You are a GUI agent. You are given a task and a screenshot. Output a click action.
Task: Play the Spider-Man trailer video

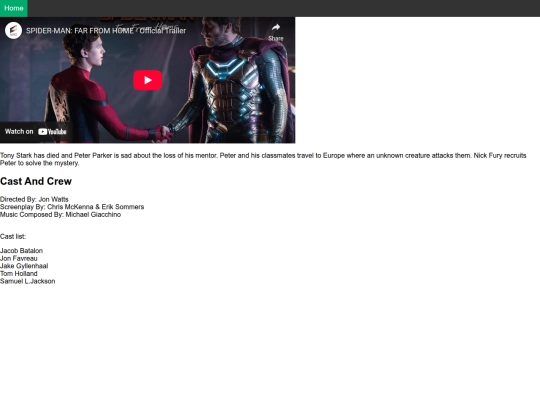pos(148,80)
